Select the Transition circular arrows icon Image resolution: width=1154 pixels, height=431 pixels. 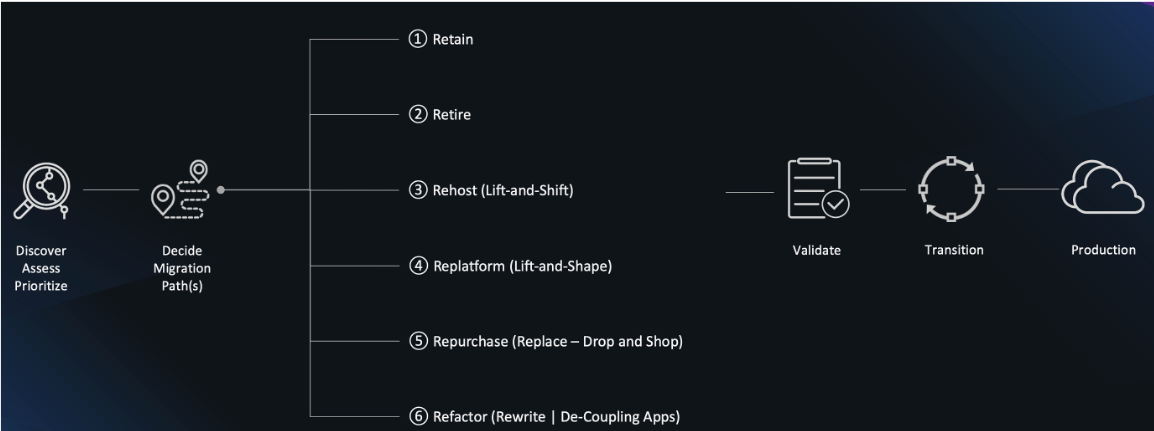pos(951,189)
